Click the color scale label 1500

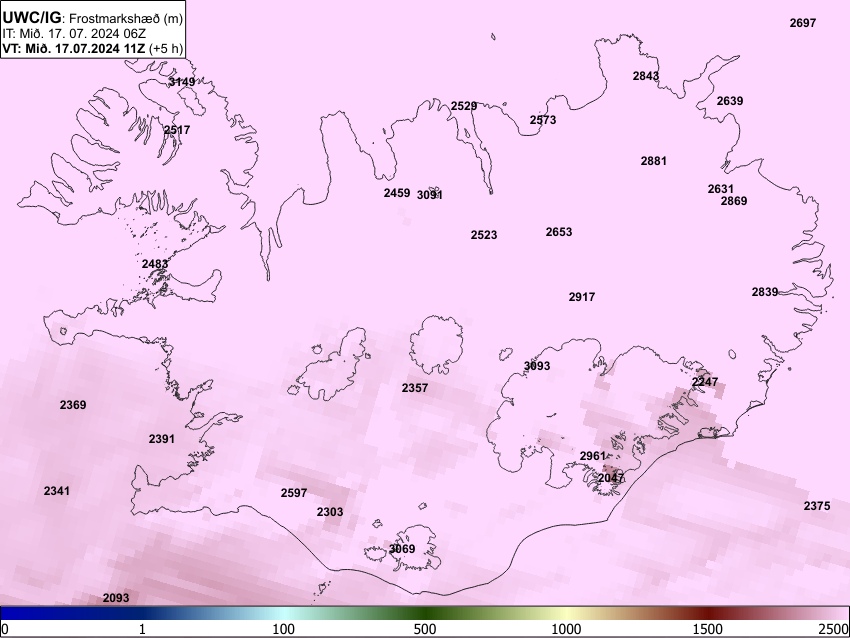point(708,629)
